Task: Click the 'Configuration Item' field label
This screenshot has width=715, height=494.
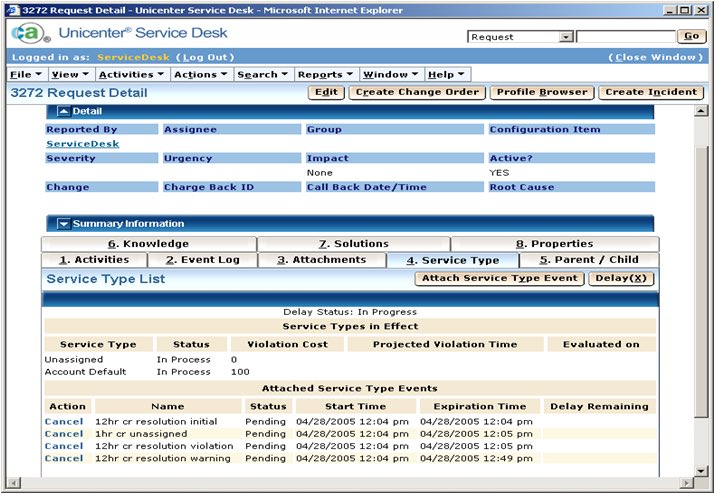Action: pyautogui.click(x=545, y=130)
